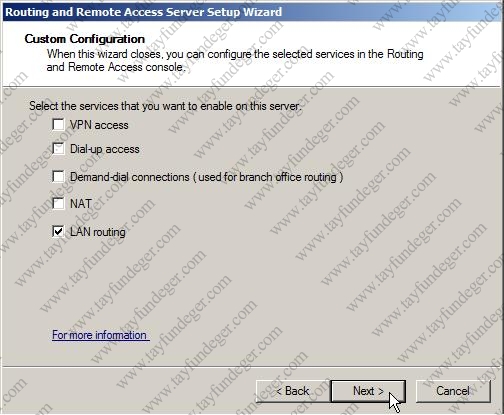Click the 'Custom Configuration' heading

(85, 39)
